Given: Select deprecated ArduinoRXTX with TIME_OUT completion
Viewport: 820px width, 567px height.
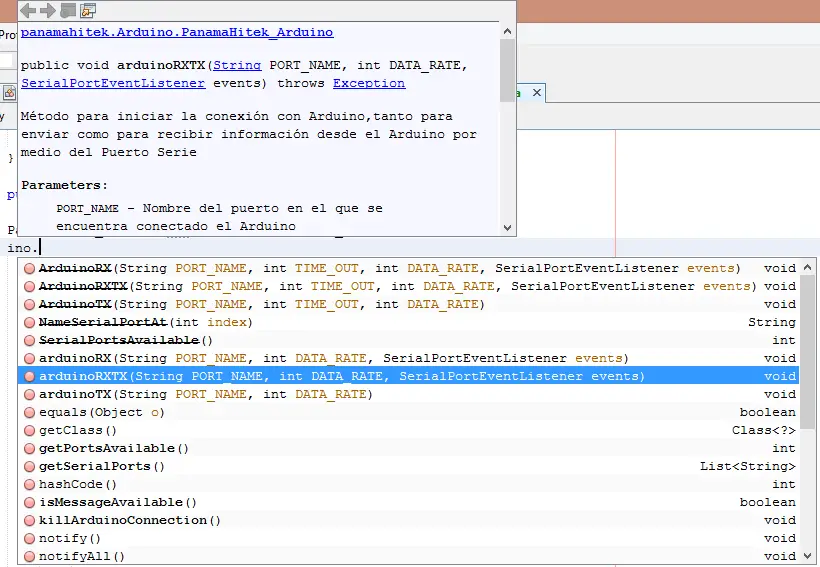Looking at the screenshot, I should pos(408,286).
